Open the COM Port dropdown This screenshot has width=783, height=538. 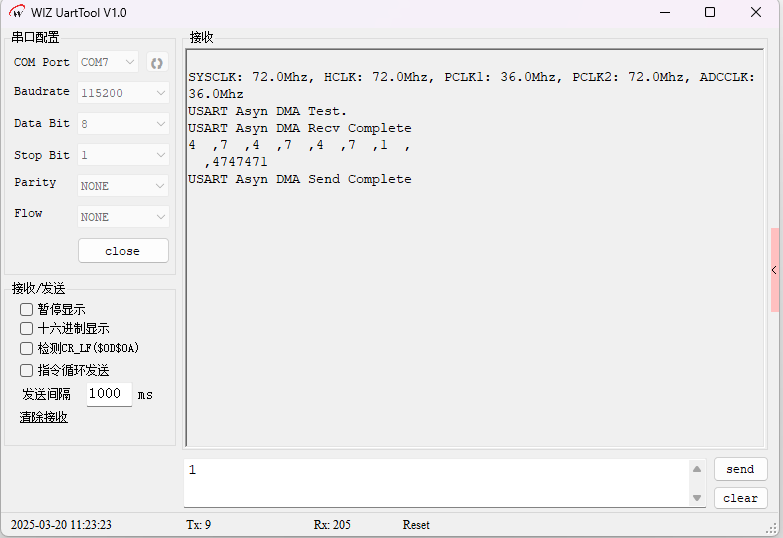pyautogui.click(x=108, y=62)
